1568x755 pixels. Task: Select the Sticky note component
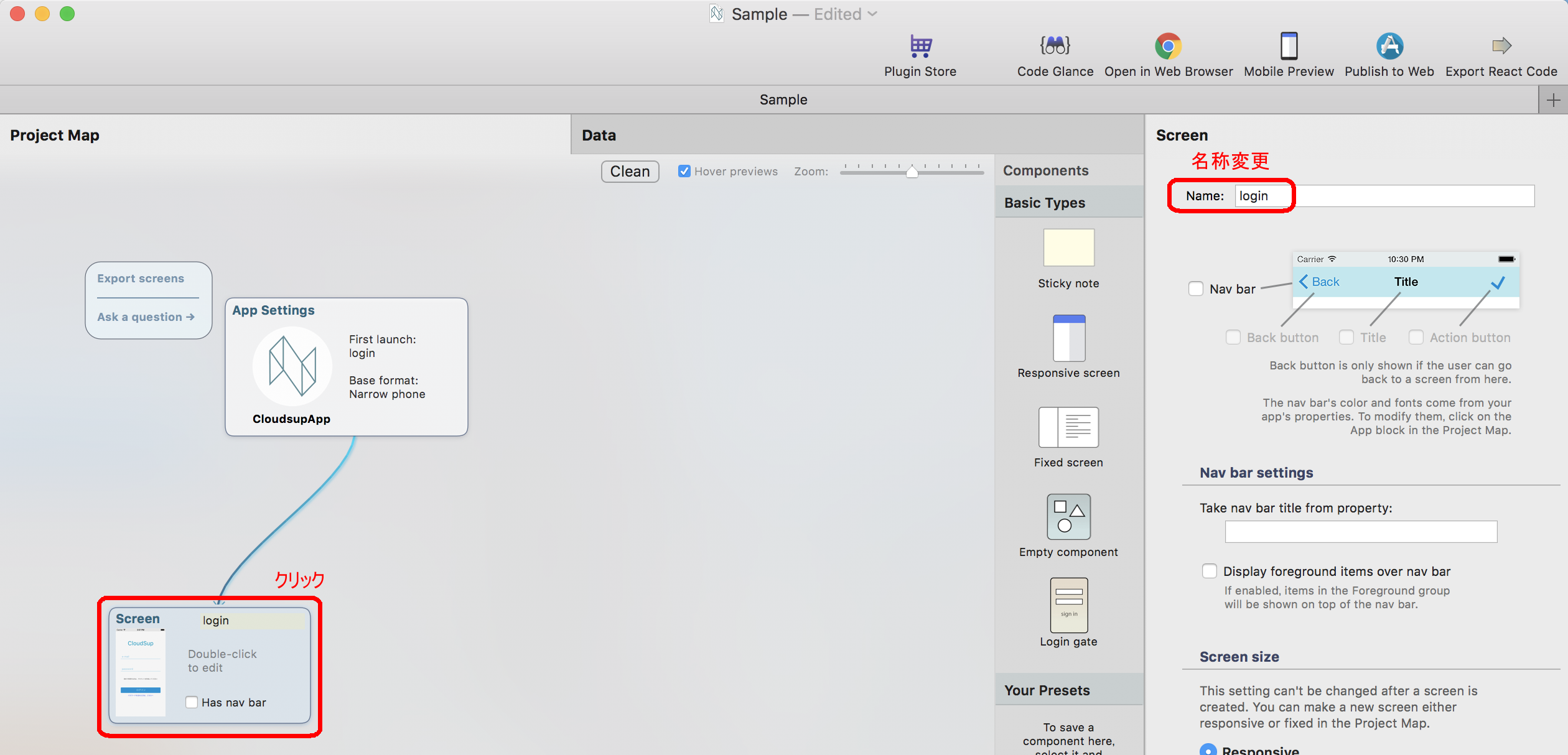coord(1068,248)
